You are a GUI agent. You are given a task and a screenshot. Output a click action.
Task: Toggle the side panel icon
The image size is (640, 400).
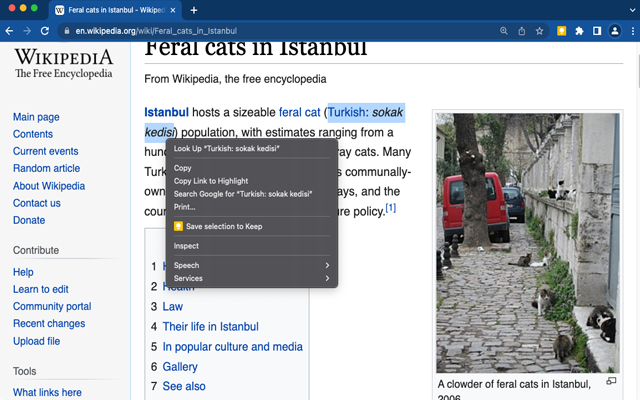tap(597, 31)
